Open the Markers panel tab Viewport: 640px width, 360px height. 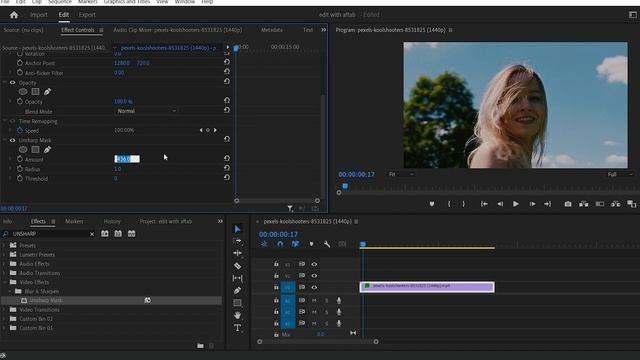tap(74, 221)
